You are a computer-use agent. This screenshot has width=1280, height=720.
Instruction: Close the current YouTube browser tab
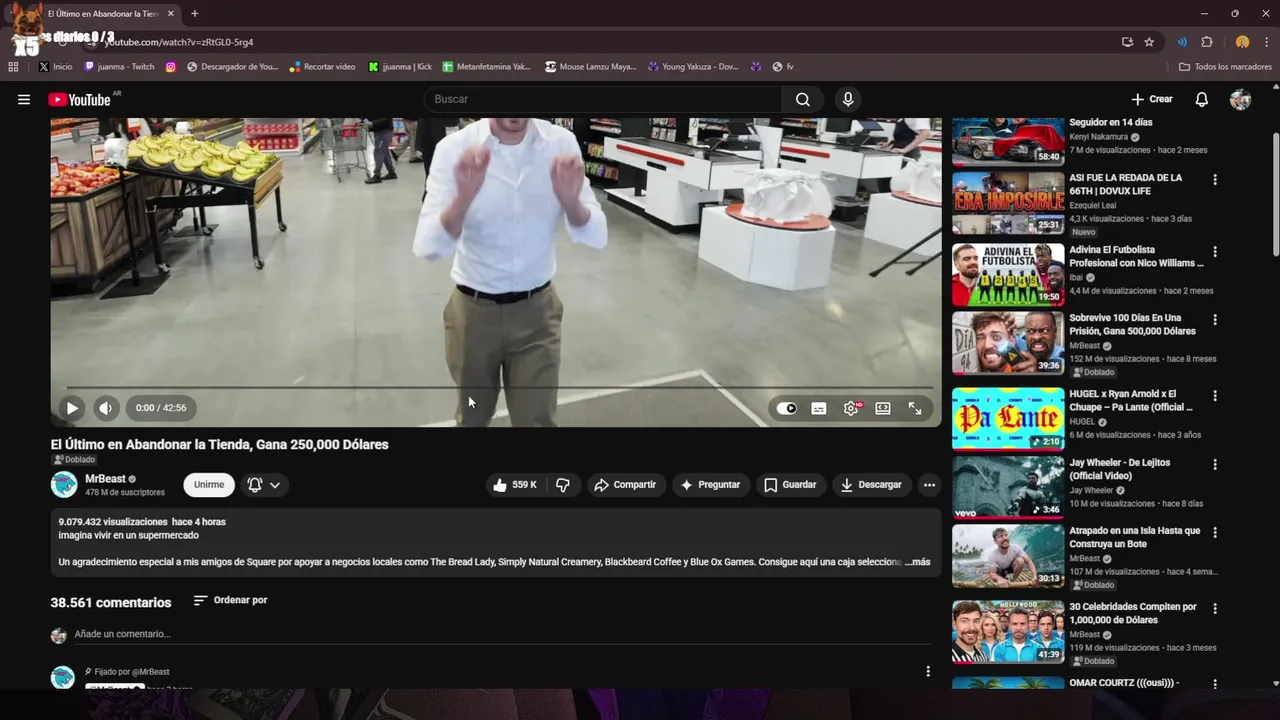click(171, 14)
